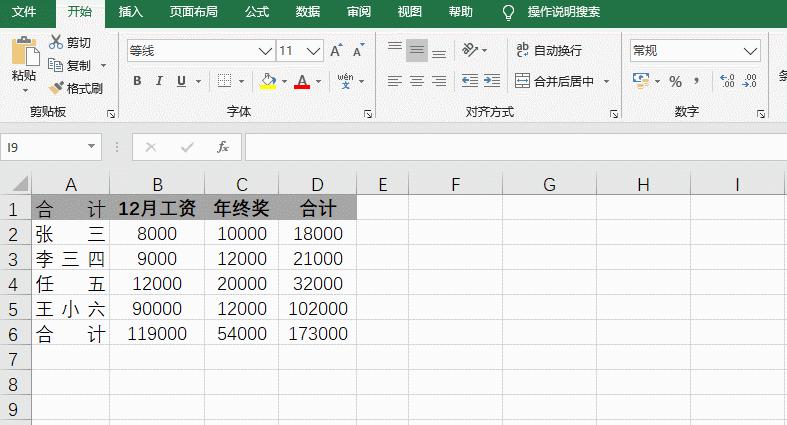
Task: Decrease font size with small A
Action: pos(358,50)
